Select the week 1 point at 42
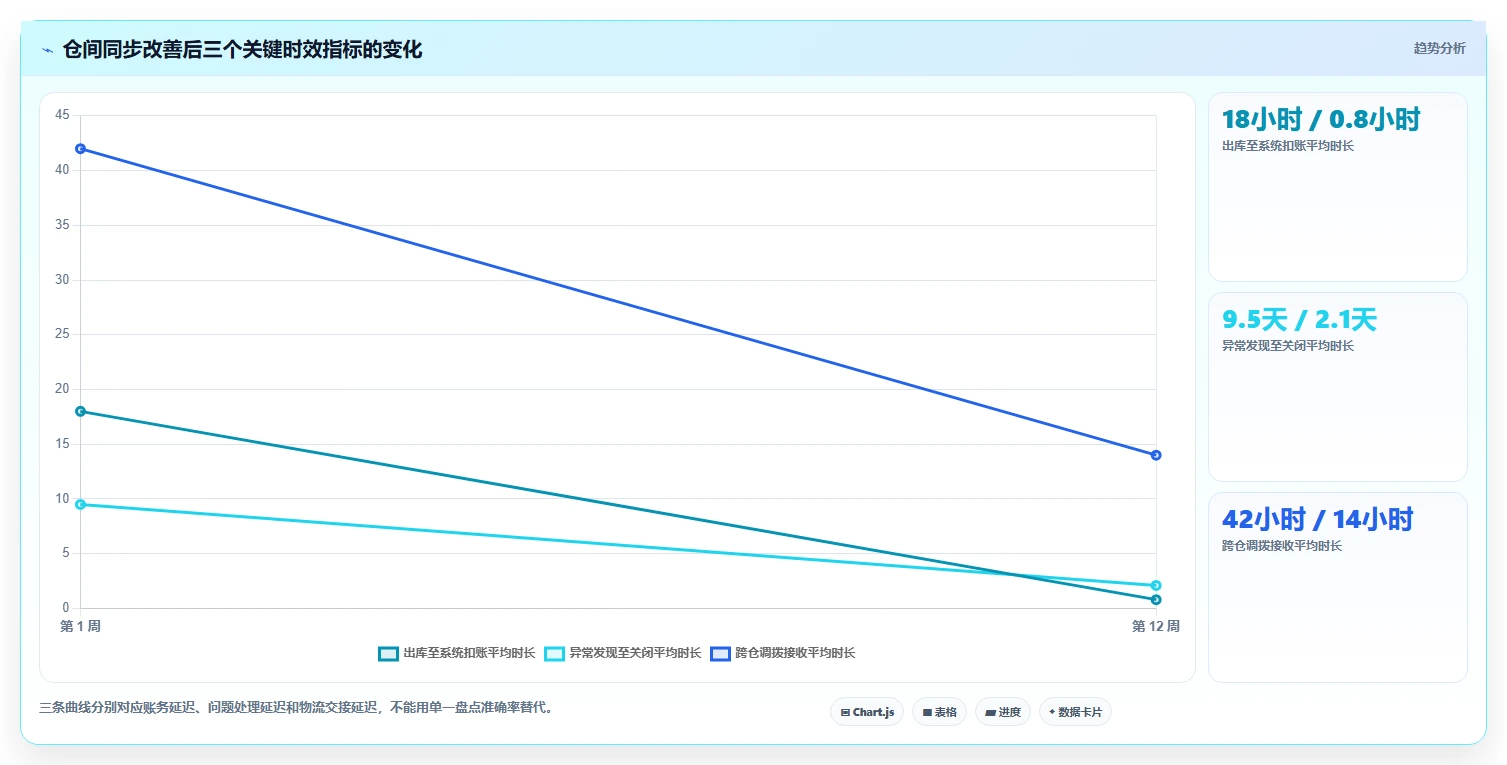The height and width of the screenshot is (765, 1507). (x=80, y=148)
